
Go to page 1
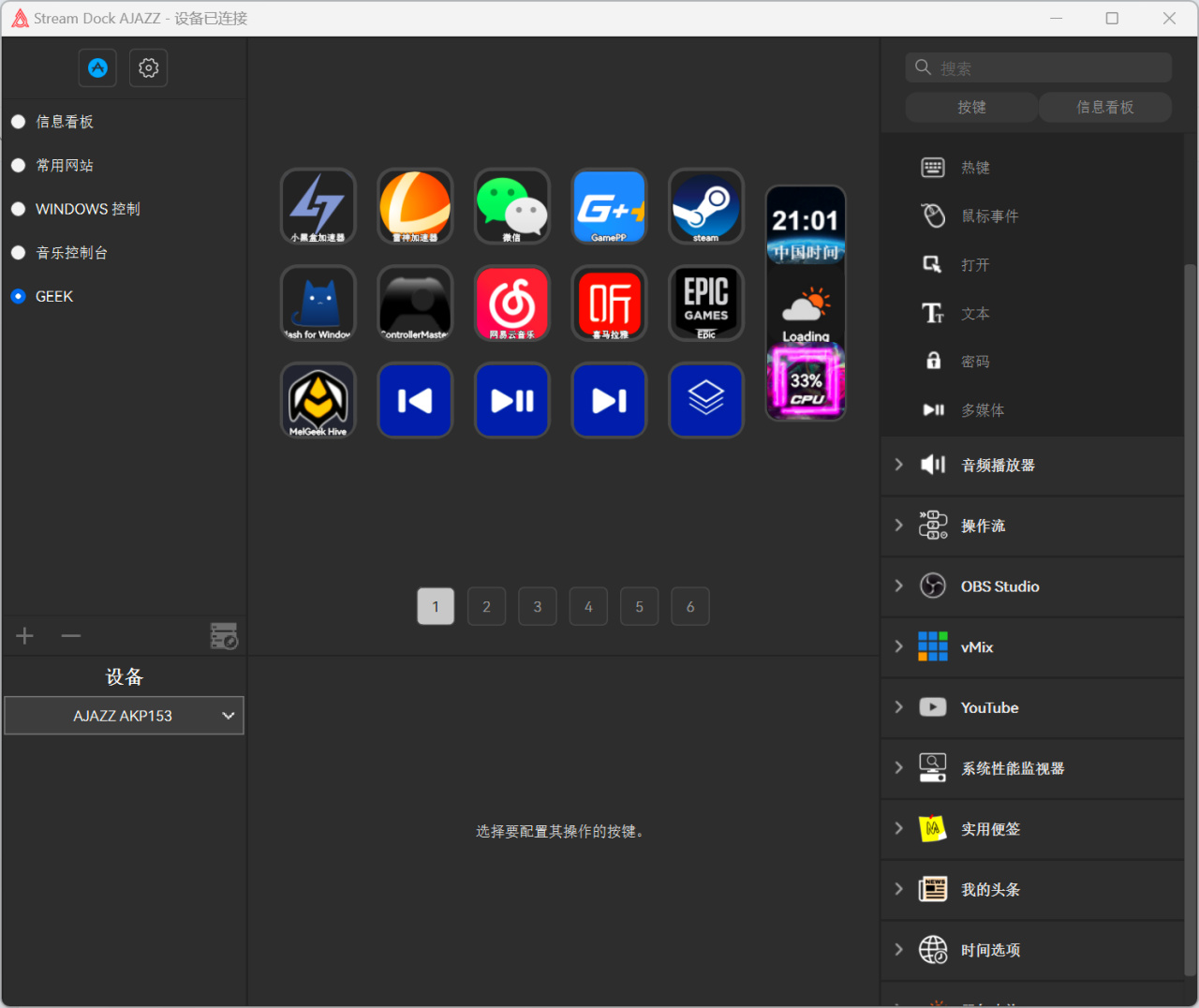436,606
